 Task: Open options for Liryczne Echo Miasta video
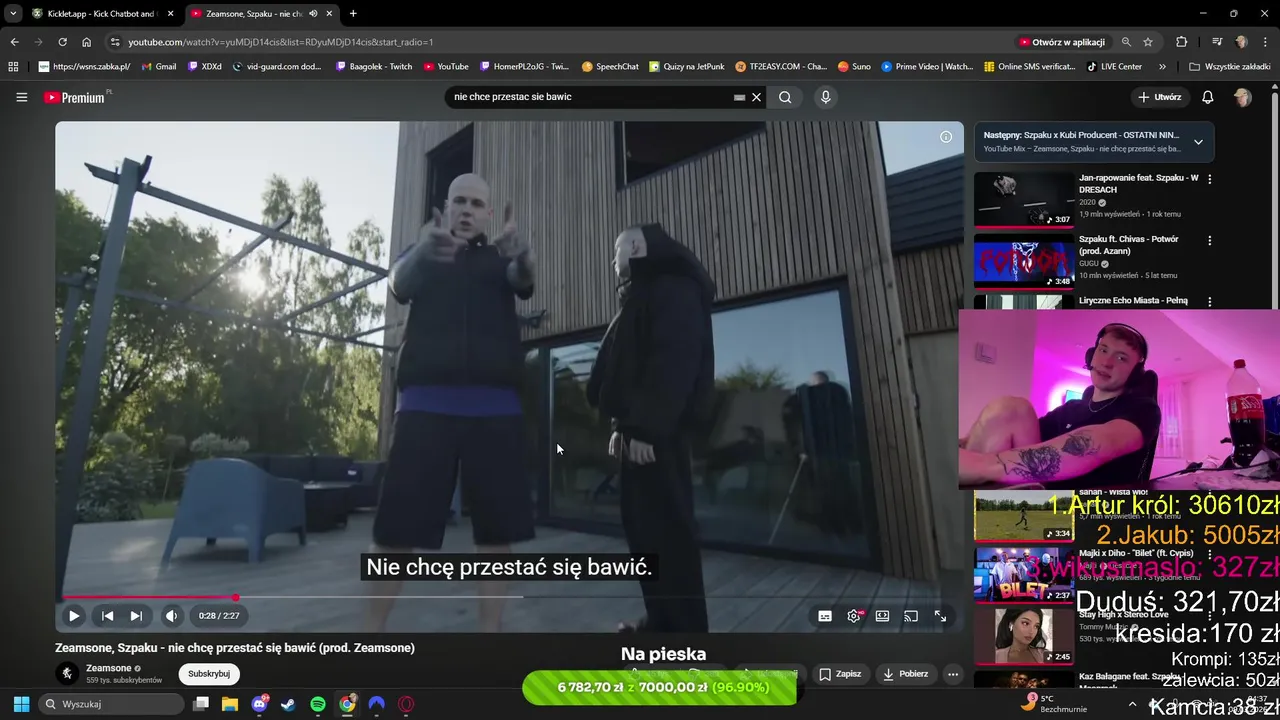pyautogui.click(x=1210, y=302)
